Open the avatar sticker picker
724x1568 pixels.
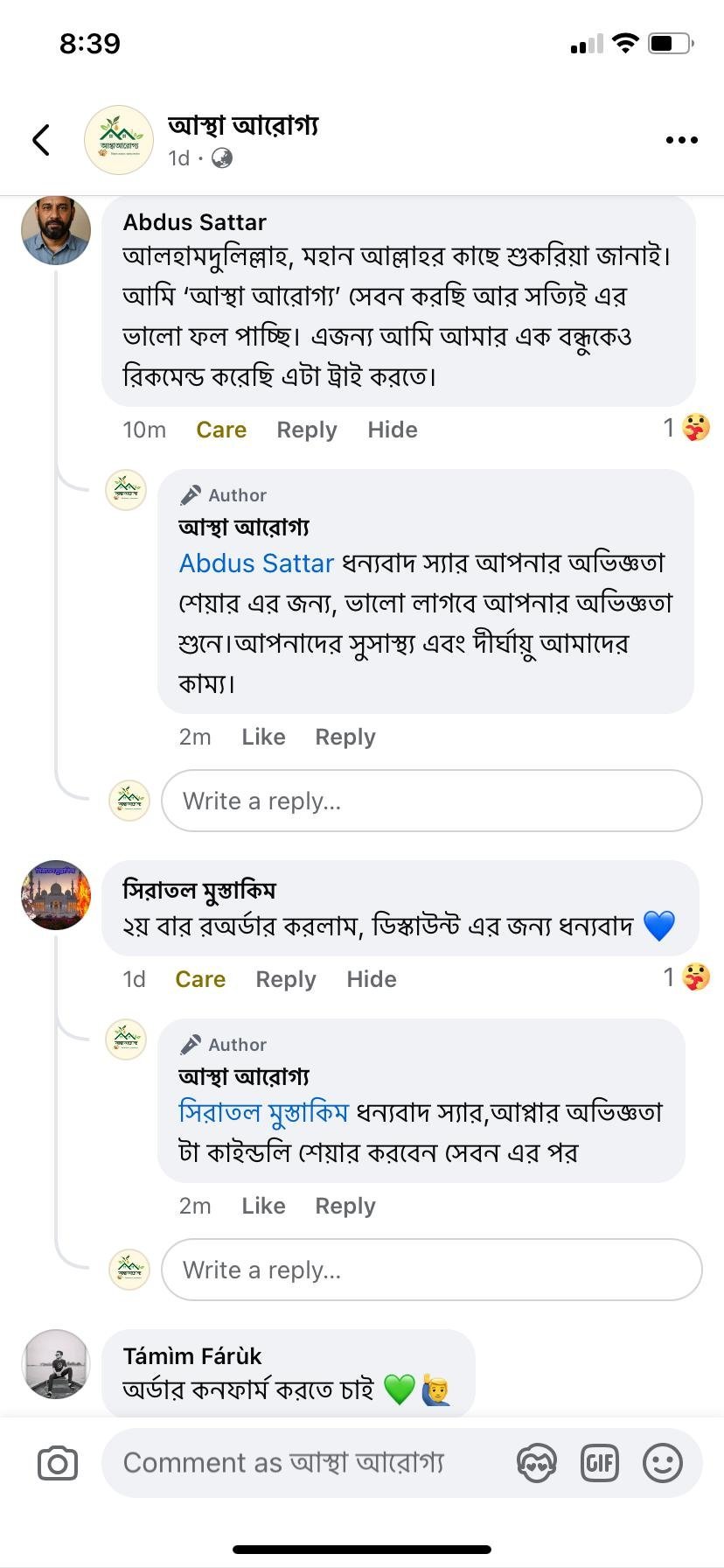tap(536, 1463)
